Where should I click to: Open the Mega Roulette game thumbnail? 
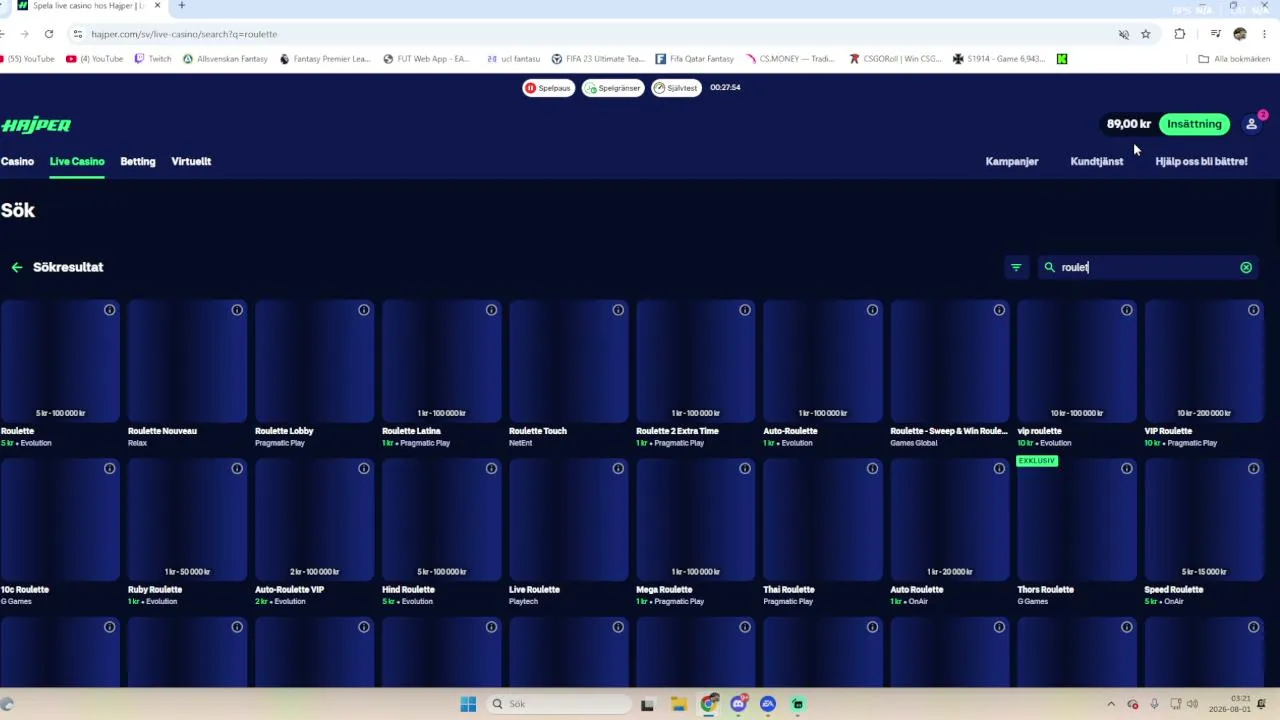pyautogui.click(x=695, y=520)
